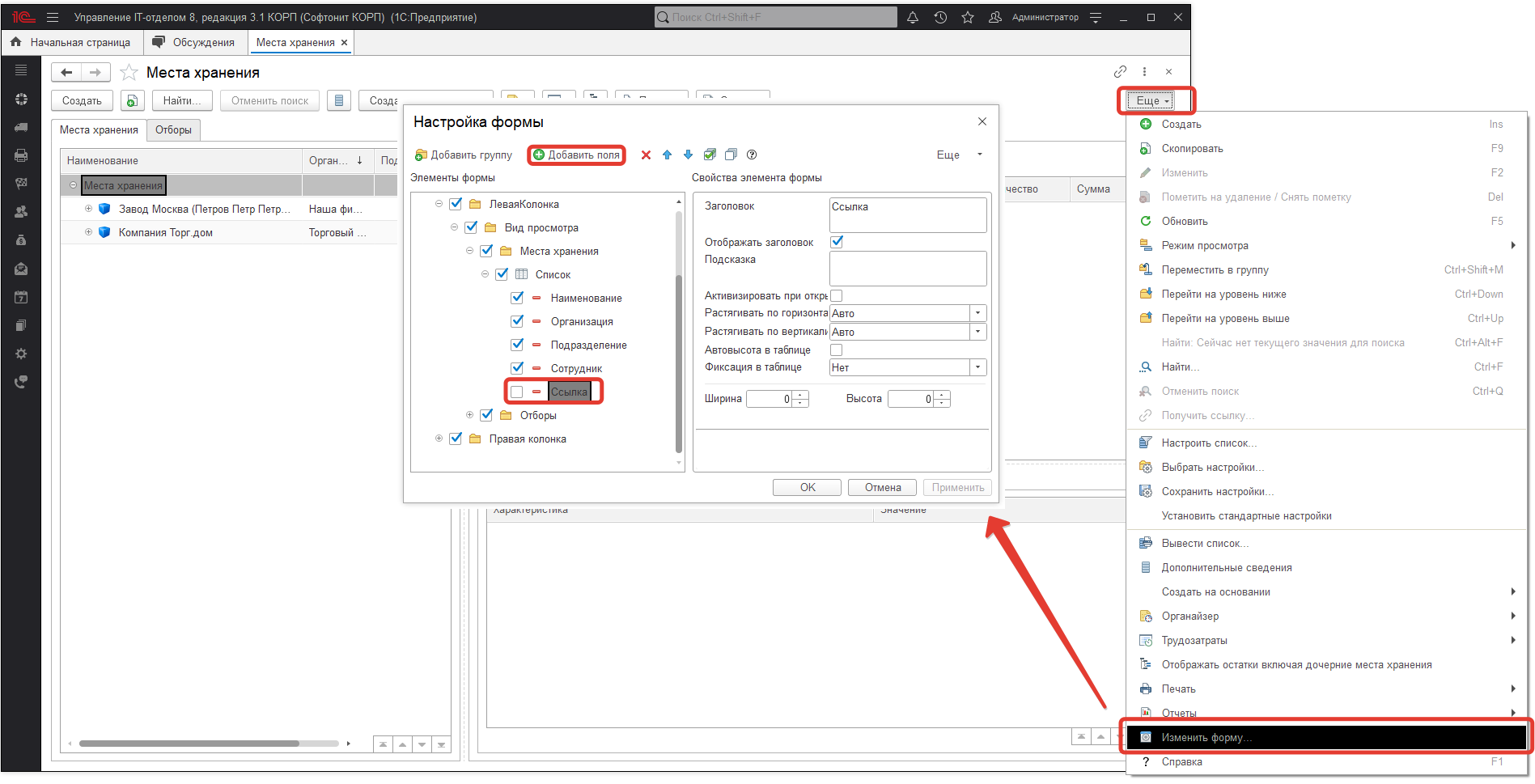
Task: Open history clock icon in title bar
Action: [x=940, y=17]
